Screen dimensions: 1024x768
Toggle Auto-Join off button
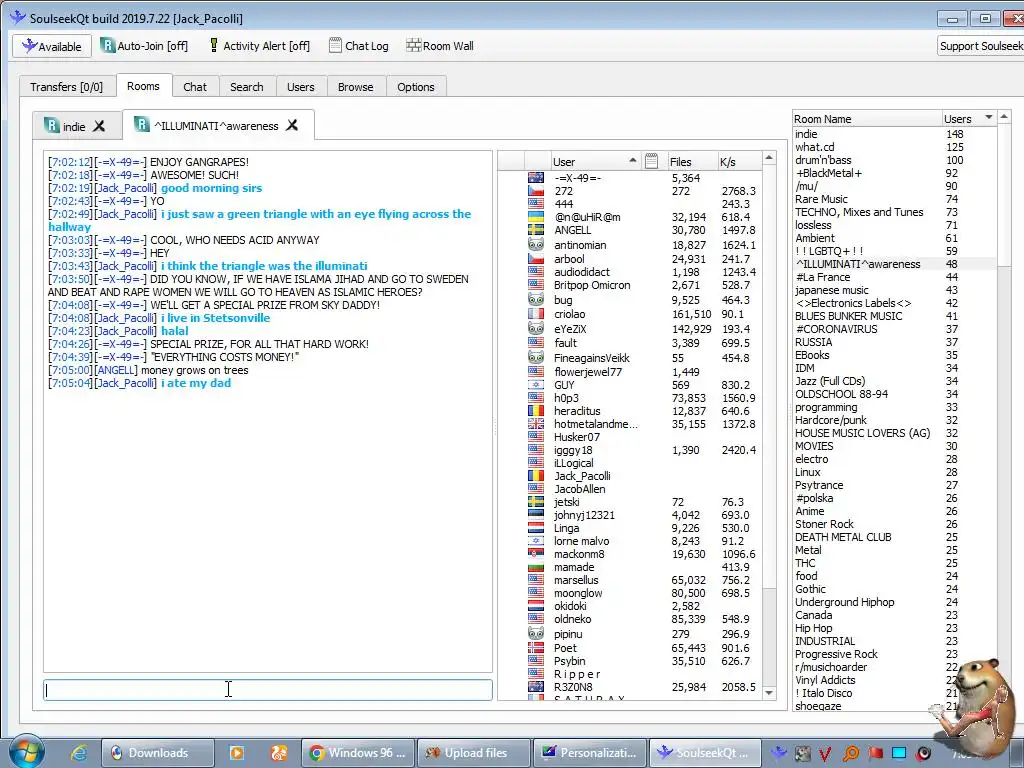144,46
